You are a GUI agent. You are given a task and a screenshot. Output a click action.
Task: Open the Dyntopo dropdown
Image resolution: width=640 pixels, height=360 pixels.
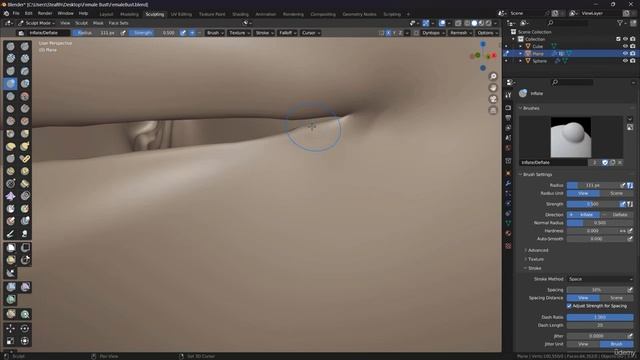point(433,33)
